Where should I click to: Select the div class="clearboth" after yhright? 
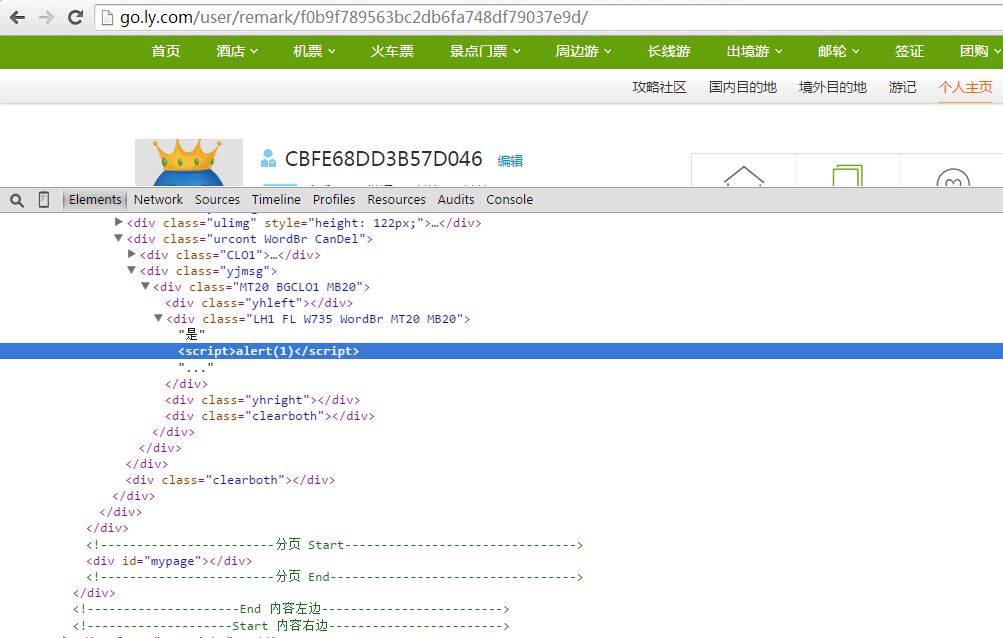[x=270, y=416]
